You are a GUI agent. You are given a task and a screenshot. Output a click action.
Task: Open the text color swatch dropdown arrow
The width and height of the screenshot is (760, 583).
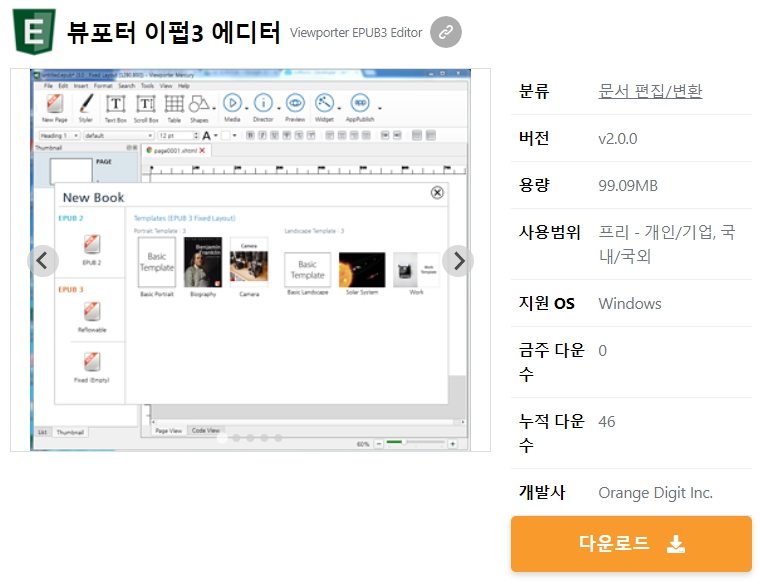tap(235, 136)
